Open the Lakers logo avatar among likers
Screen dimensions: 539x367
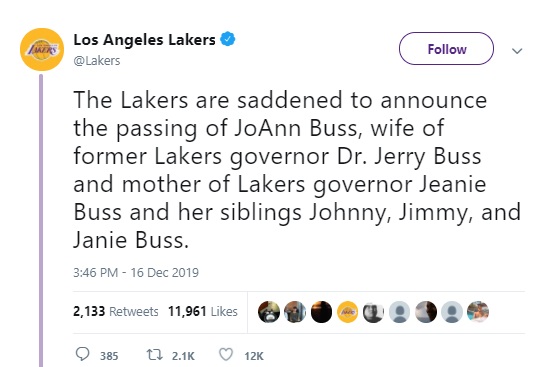tap(348, 312)
